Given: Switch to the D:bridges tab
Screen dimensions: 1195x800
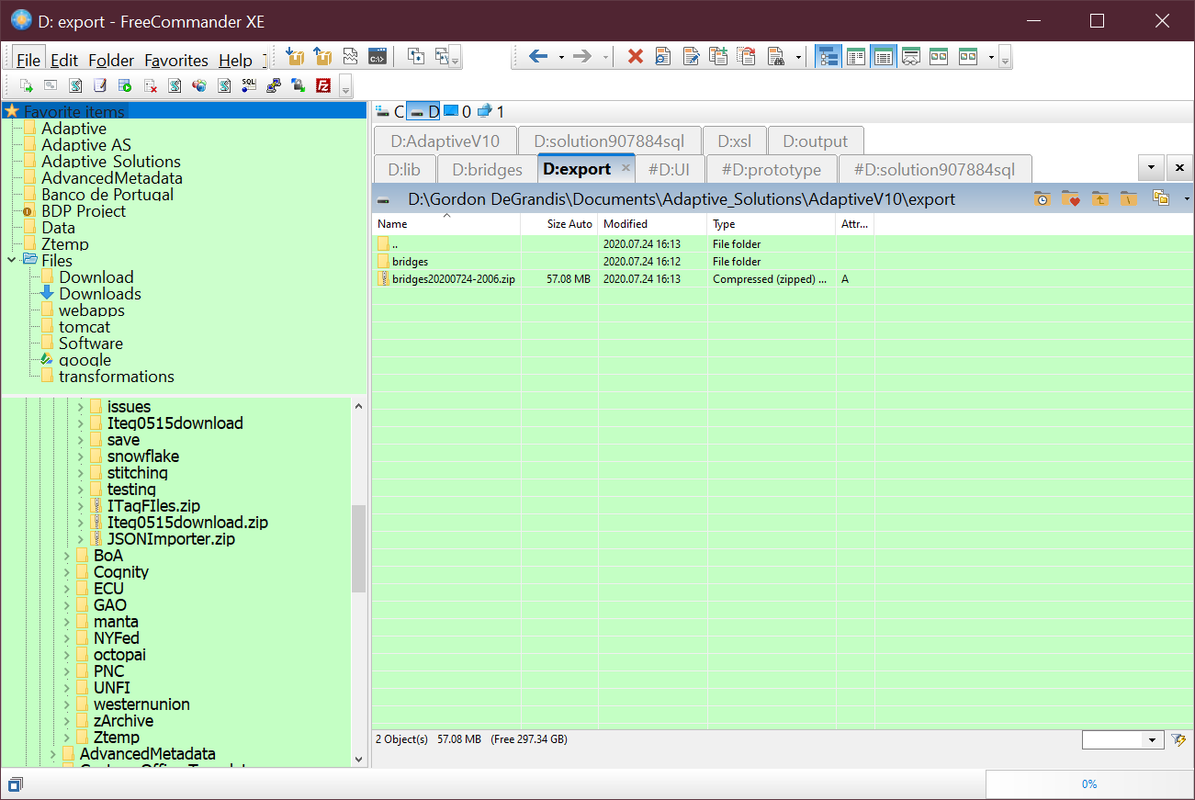Looking at the screenshot, I should (487, 169).
